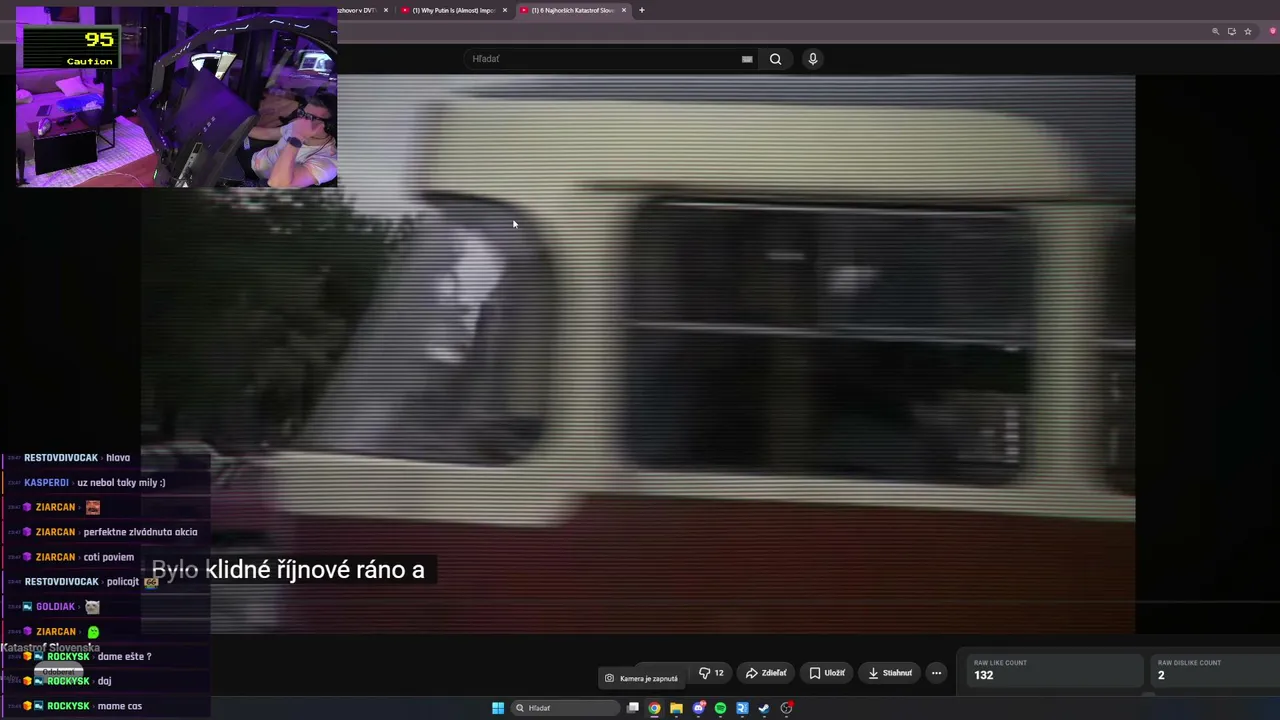The image size is (1280, 720).
Task: Open Google Chrome from the taskbar
Action: click(x=655, y=708)
